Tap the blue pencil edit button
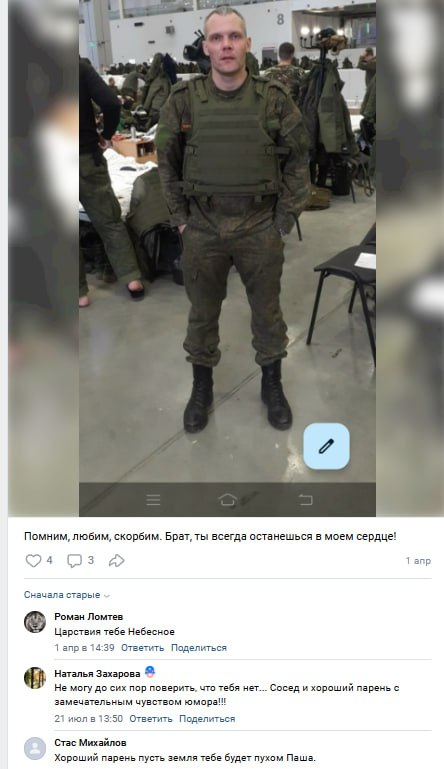Screen dimensions: 444x769 (326, 446)
